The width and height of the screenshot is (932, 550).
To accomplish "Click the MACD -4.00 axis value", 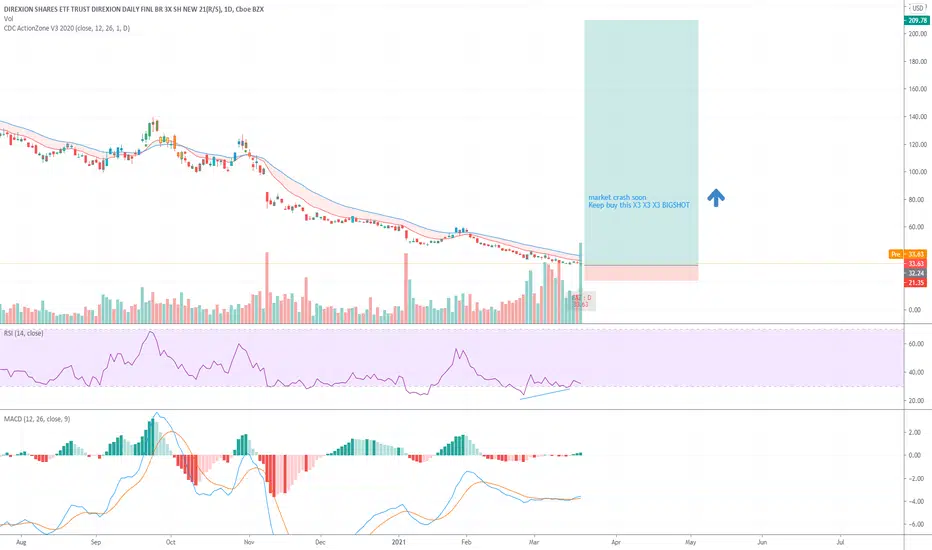I will 917,501.
